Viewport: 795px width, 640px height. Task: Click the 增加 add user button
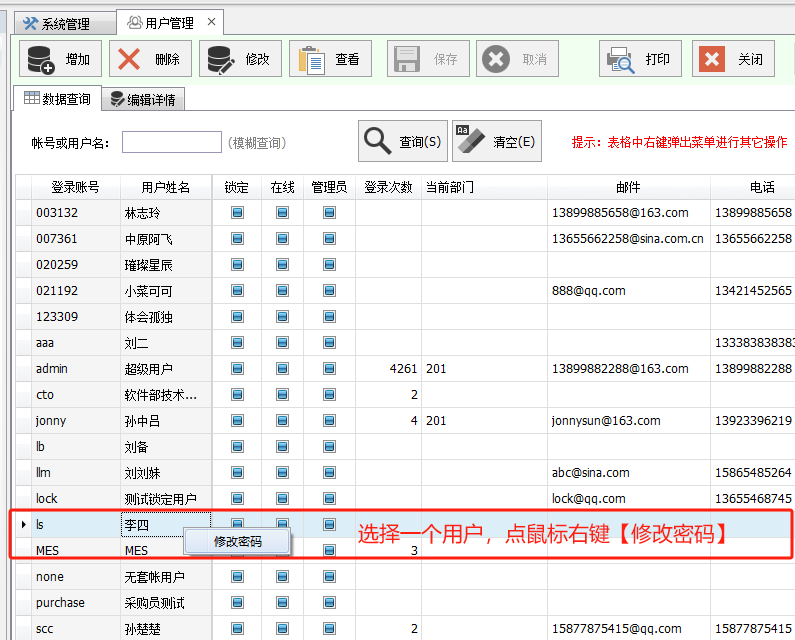[x=60, y=59]
